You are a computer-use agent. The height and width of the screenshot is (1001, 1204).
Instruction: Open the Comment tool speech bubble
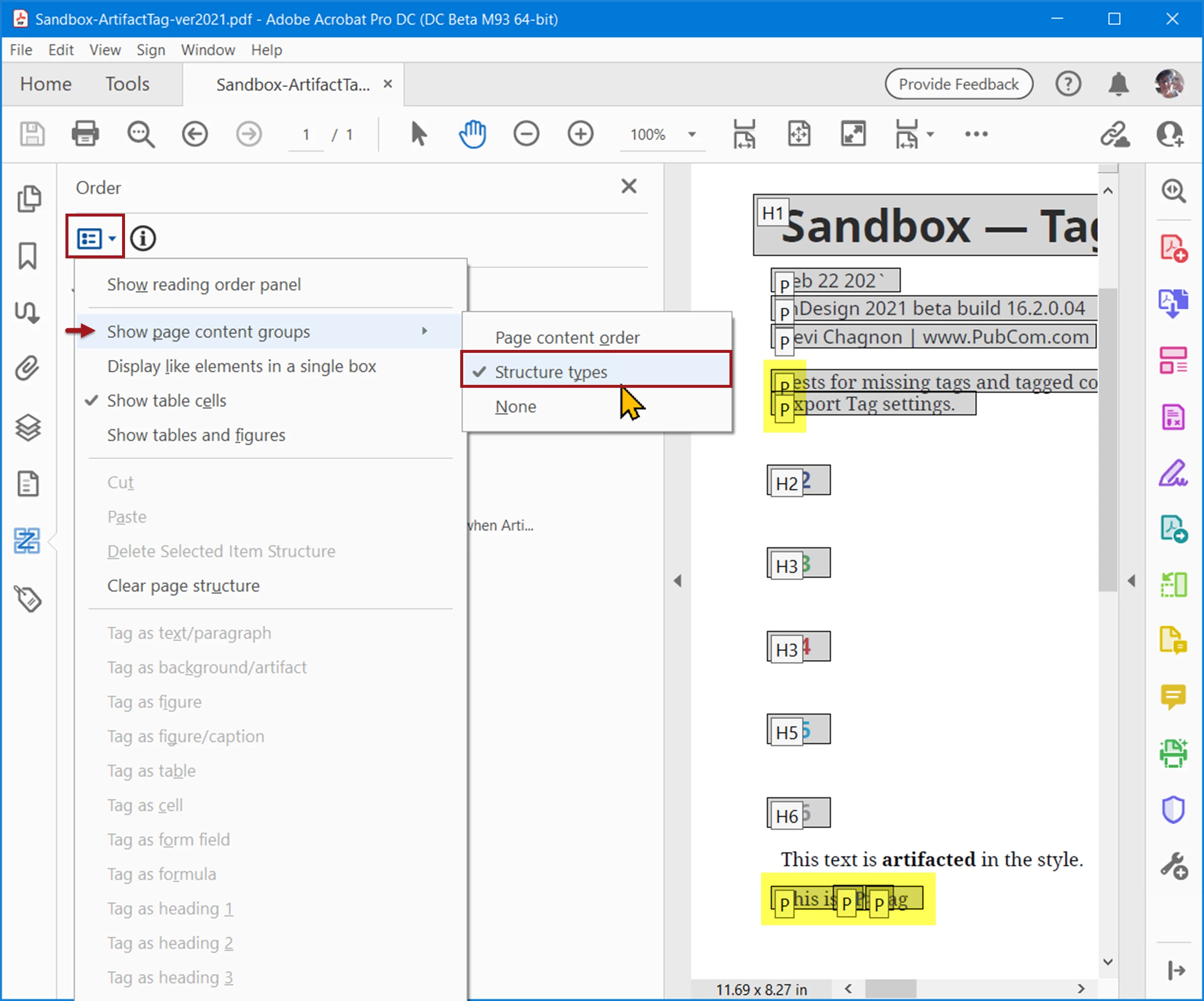1173,698
